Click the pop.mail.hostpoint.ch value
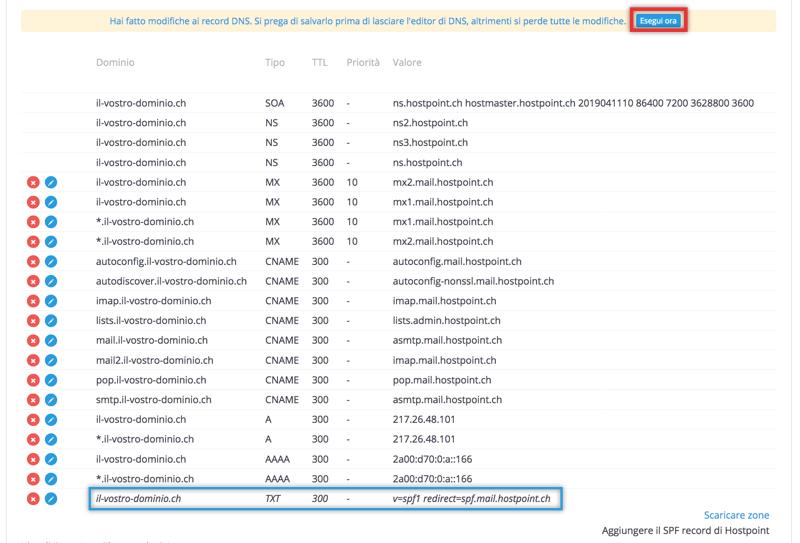800x543 pixels. 442,380
